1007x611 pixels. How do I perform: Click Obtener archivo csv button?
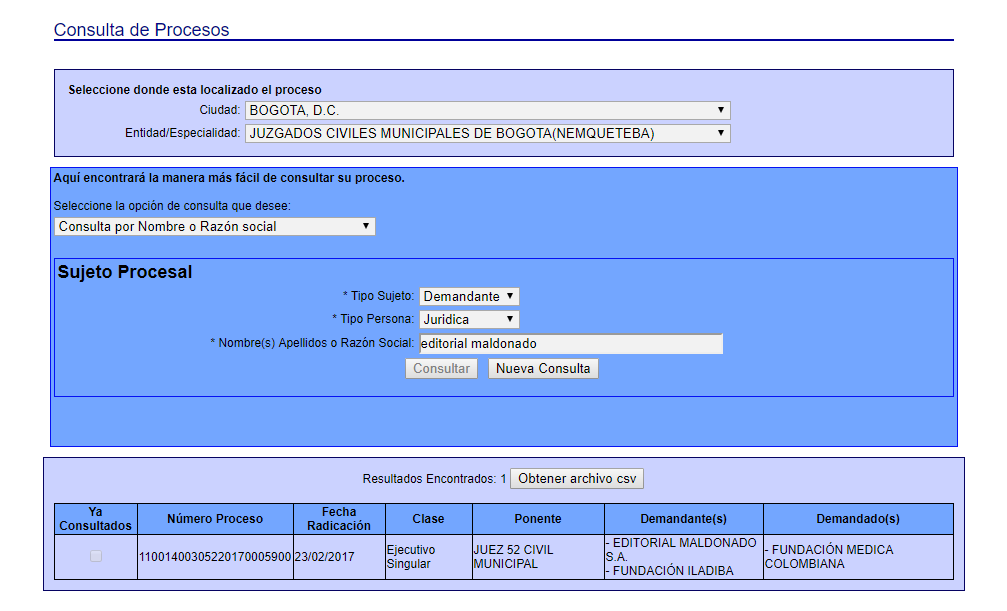pos(577,479)
